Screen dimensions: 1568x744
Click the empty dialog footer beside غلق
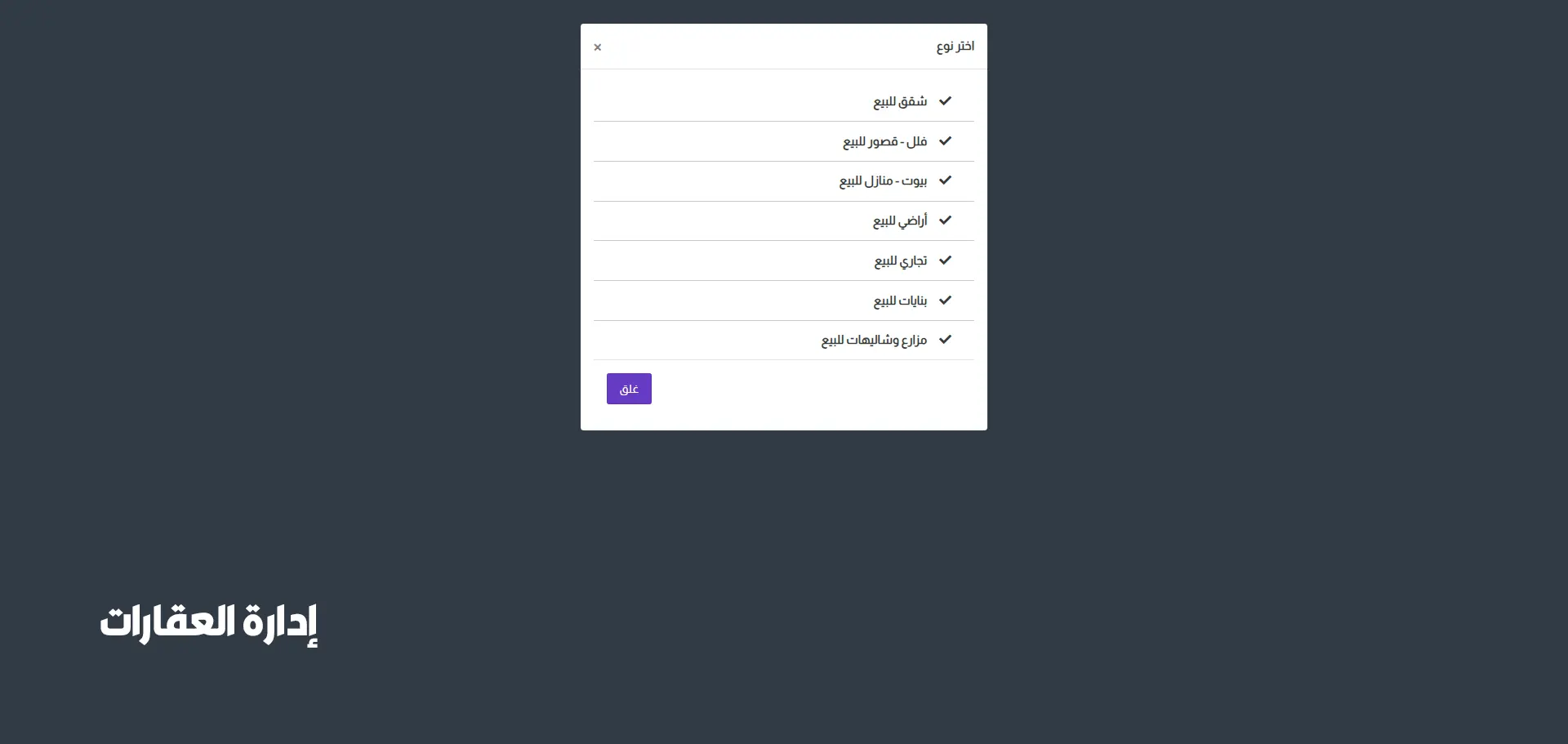click(x=817, y=390)
